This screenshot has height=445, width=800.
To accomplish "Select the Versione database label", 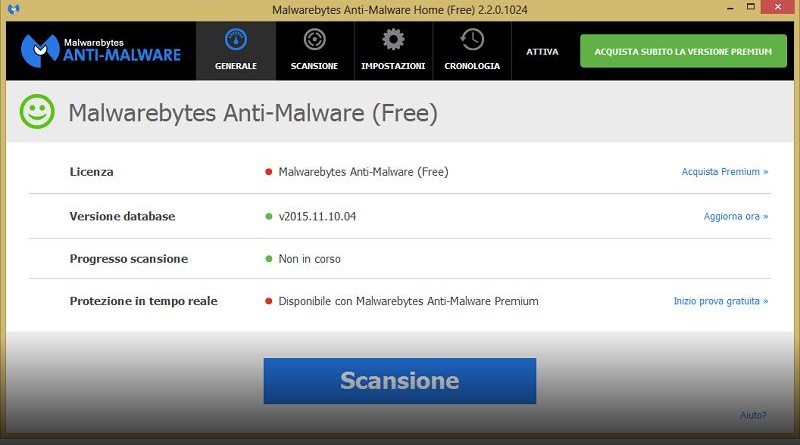I will [122, 216].
